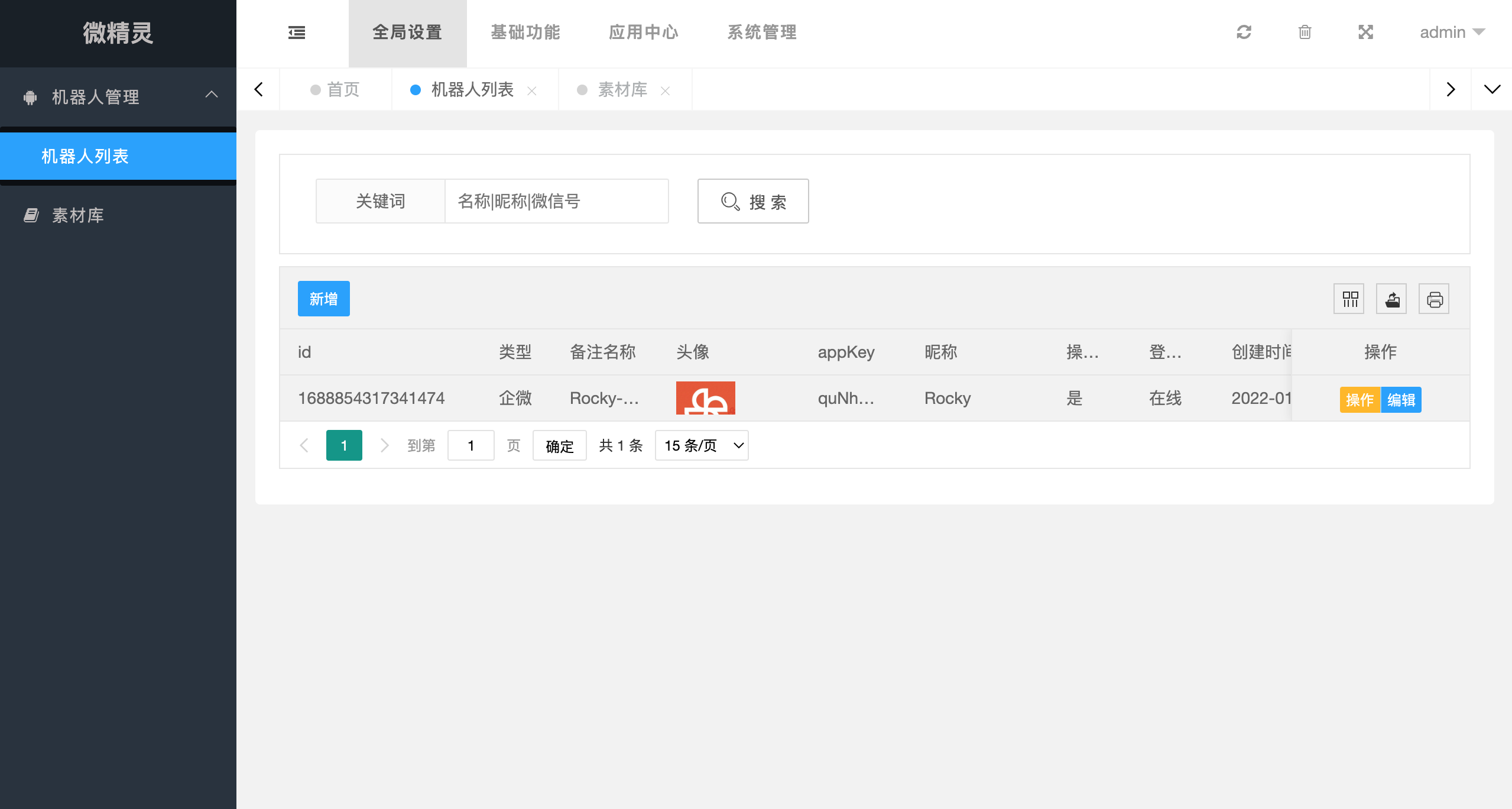The height and width of the screenshot is (809, 1512).
Task: Click the orange 操作 row button
Action: point(1359,400)
